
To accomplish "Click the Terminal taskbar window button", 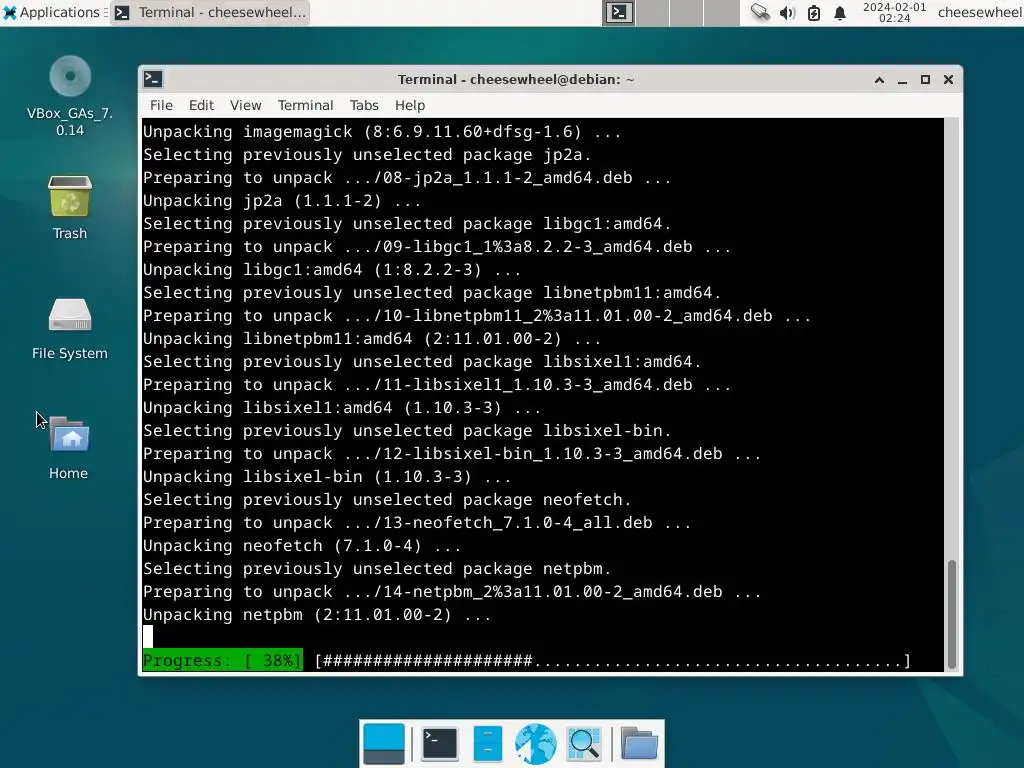I will pyautogui.click(x=210, y=12).
